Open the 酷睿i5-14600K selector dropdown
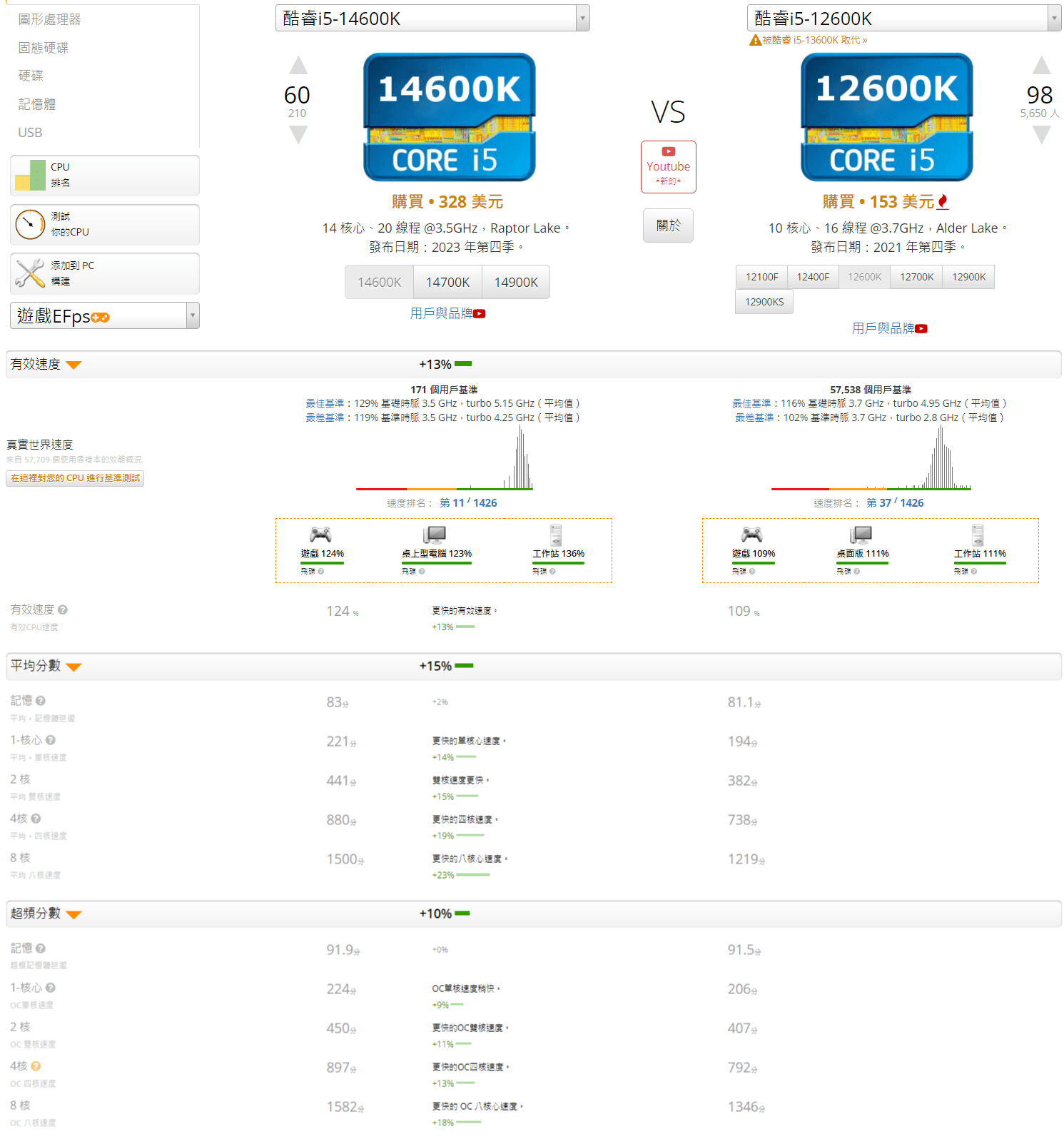The image size is (1064, 1144). coord(432,18)
